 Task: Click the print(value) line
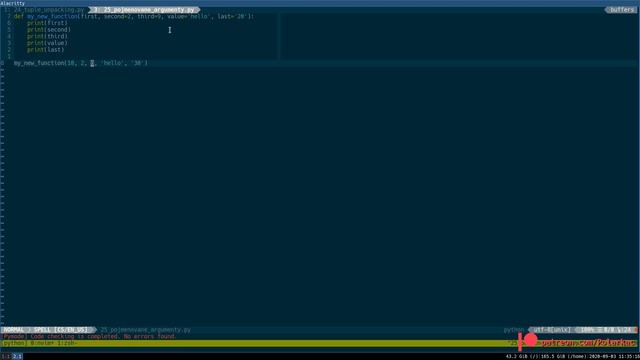coord(47,43)
